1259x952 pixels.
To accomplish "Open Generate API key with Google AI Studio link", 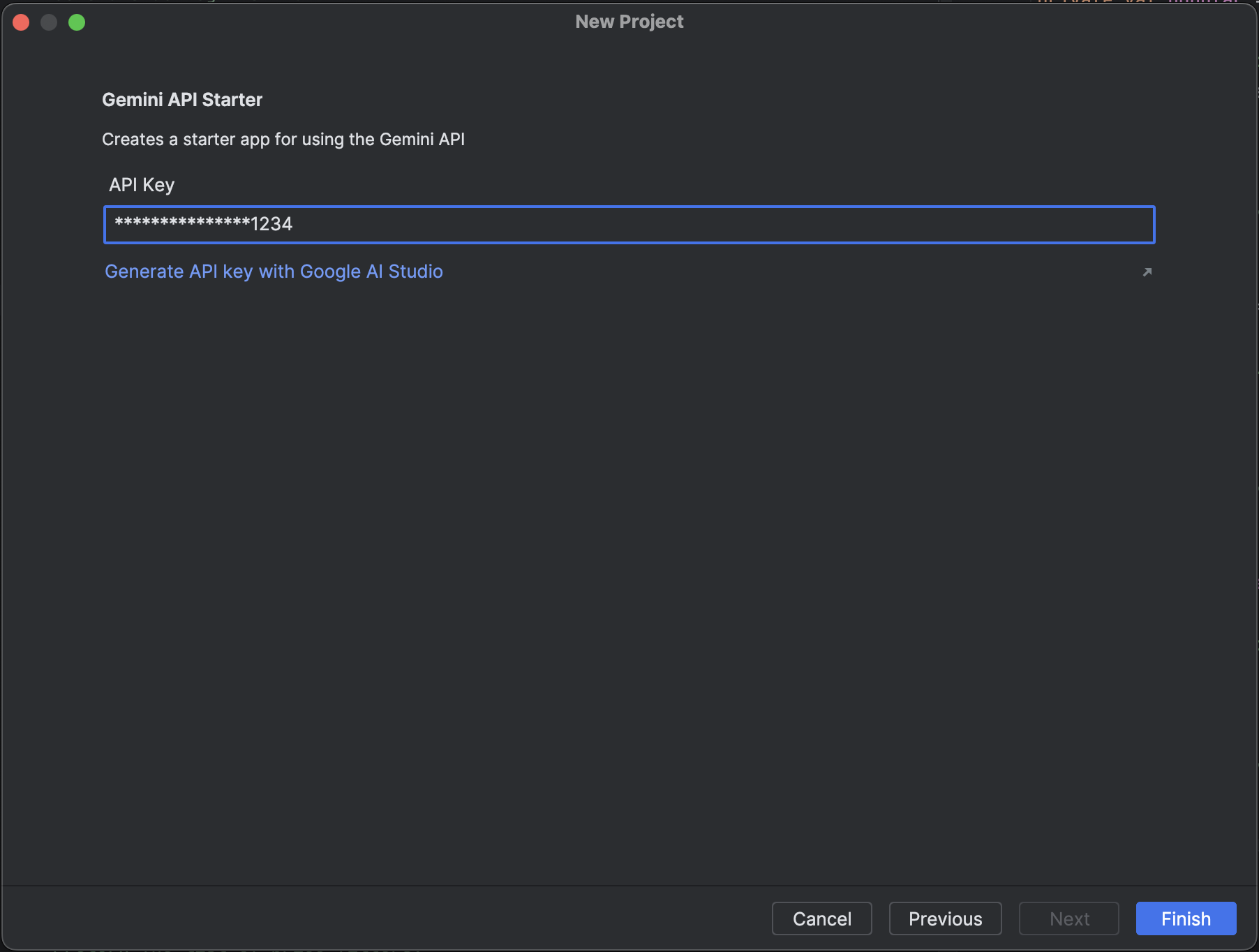I will pyautogui.click(x=274, y=272).
